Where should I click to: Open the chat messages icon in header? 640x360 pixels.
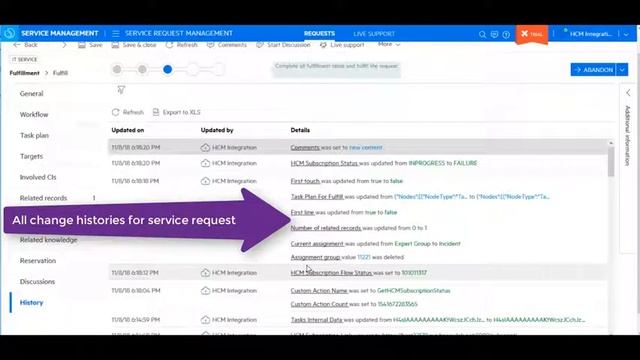[494, 34]
